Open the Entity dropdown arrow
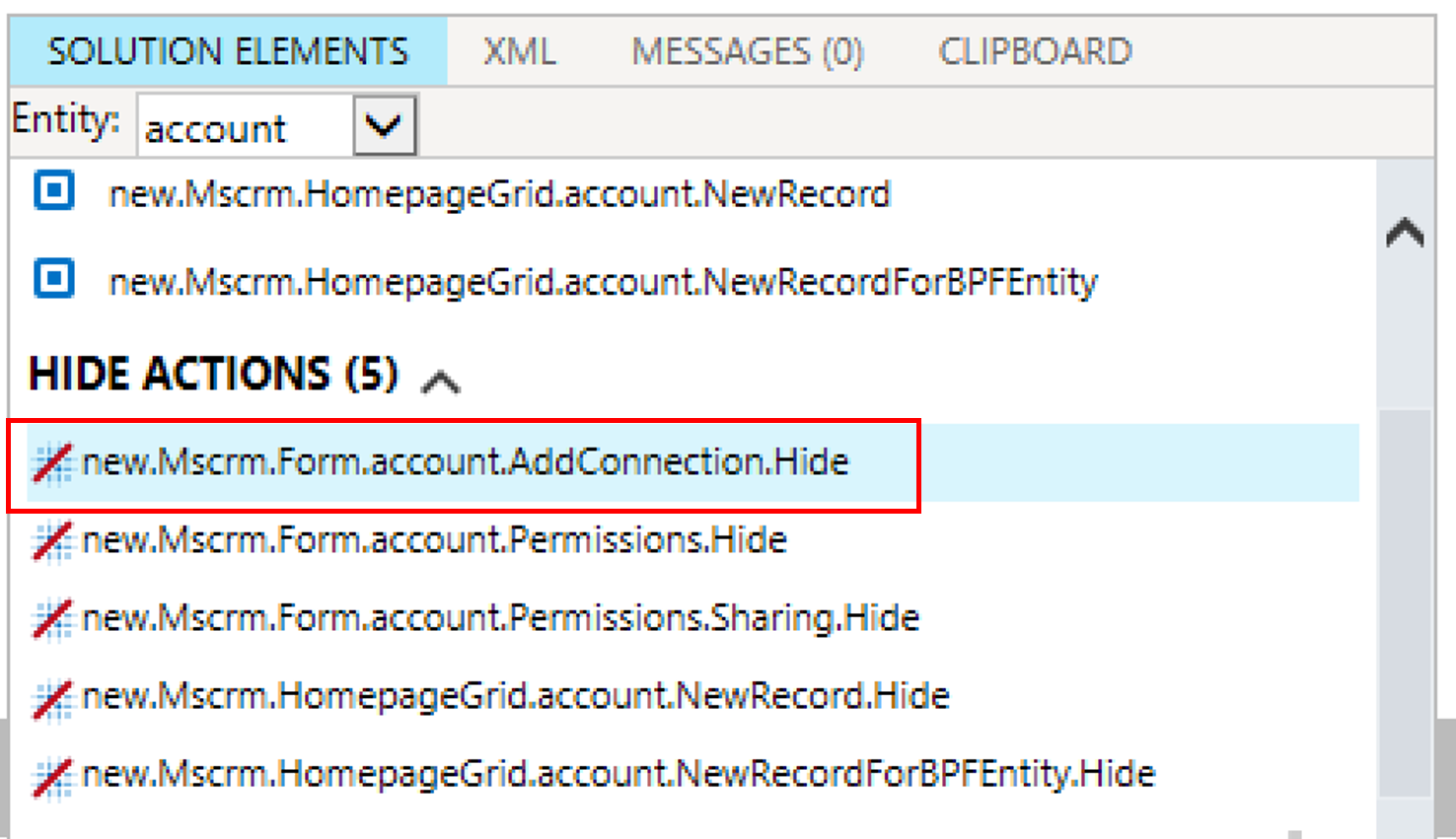Image resolution: width=1456 pixels, height=839 pixels. tap(384, 125)
